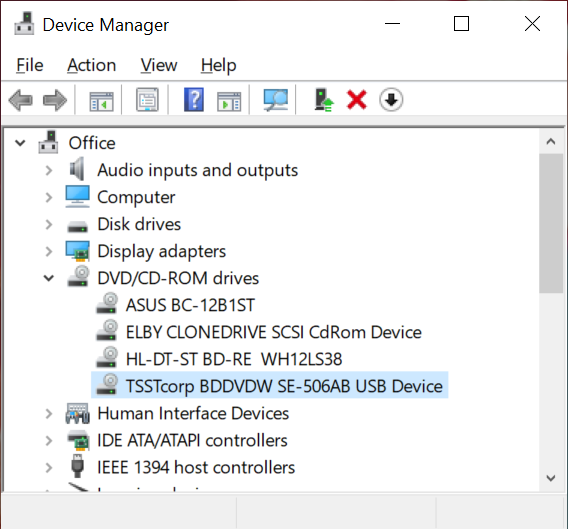
Task: Click Device Manager title bar icon
Action: coord(24,24)
